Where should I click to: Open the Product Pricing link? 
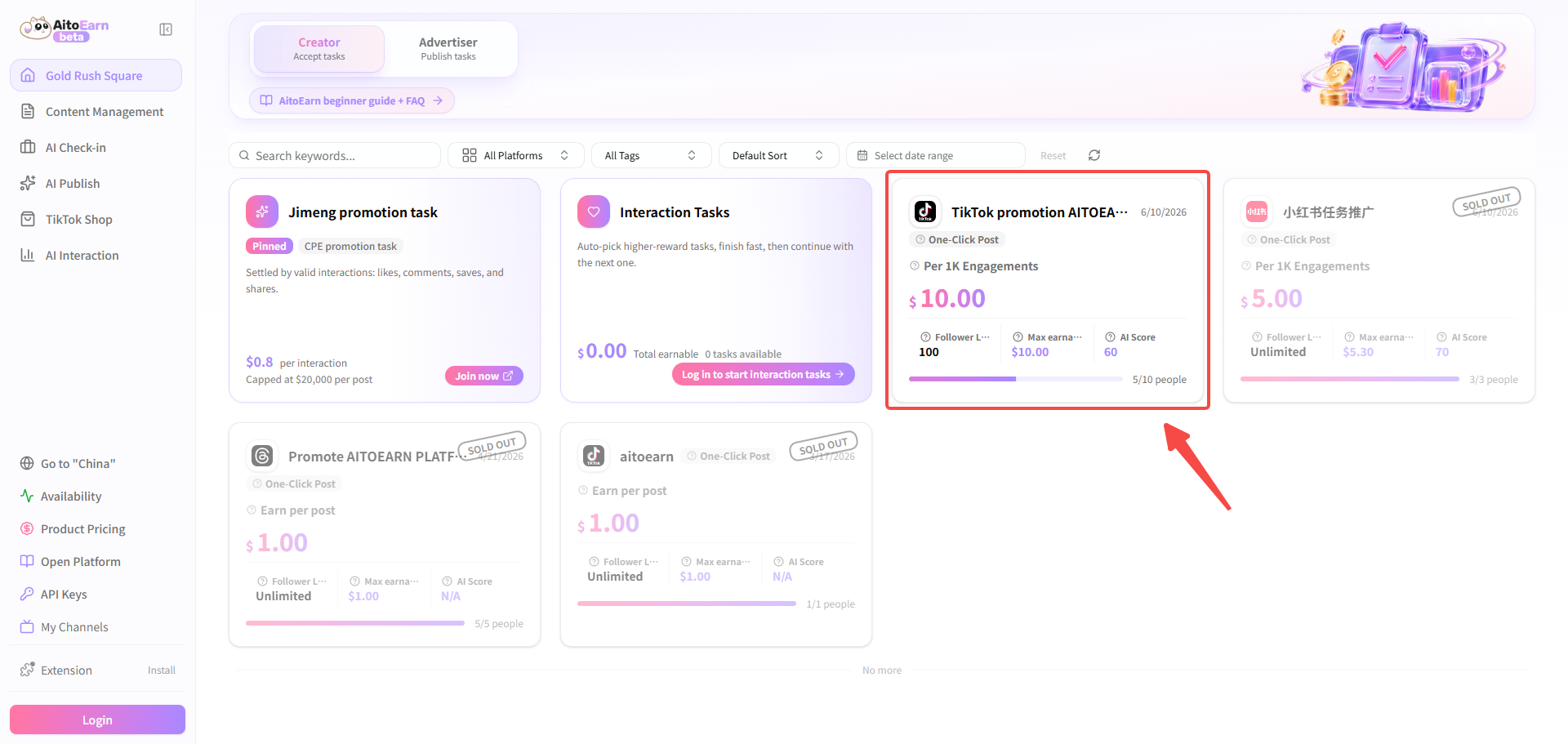pyautogui.click(x=83, y=528)
